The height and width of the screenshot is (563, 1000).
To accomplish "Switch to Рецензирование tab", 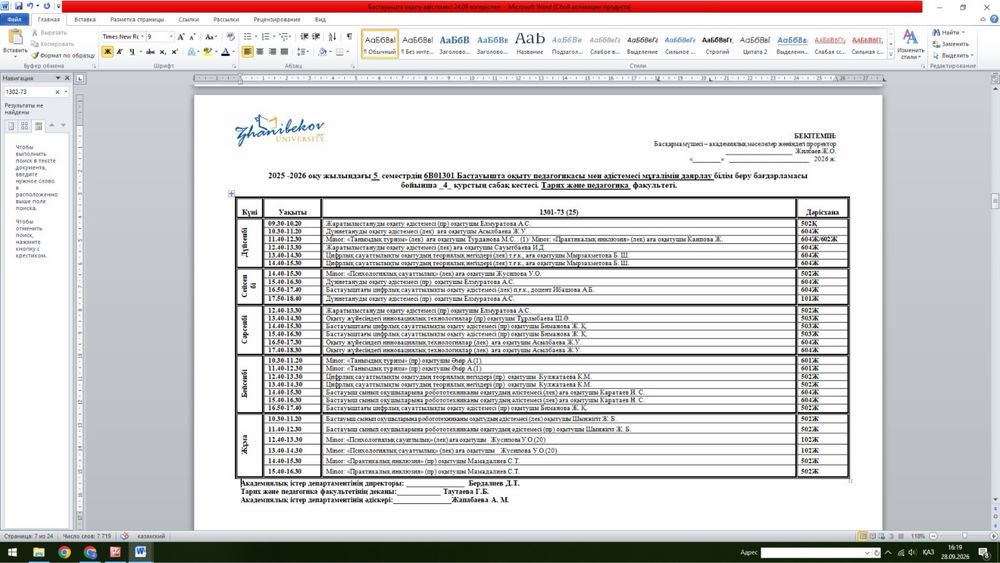I will (277, 20).
